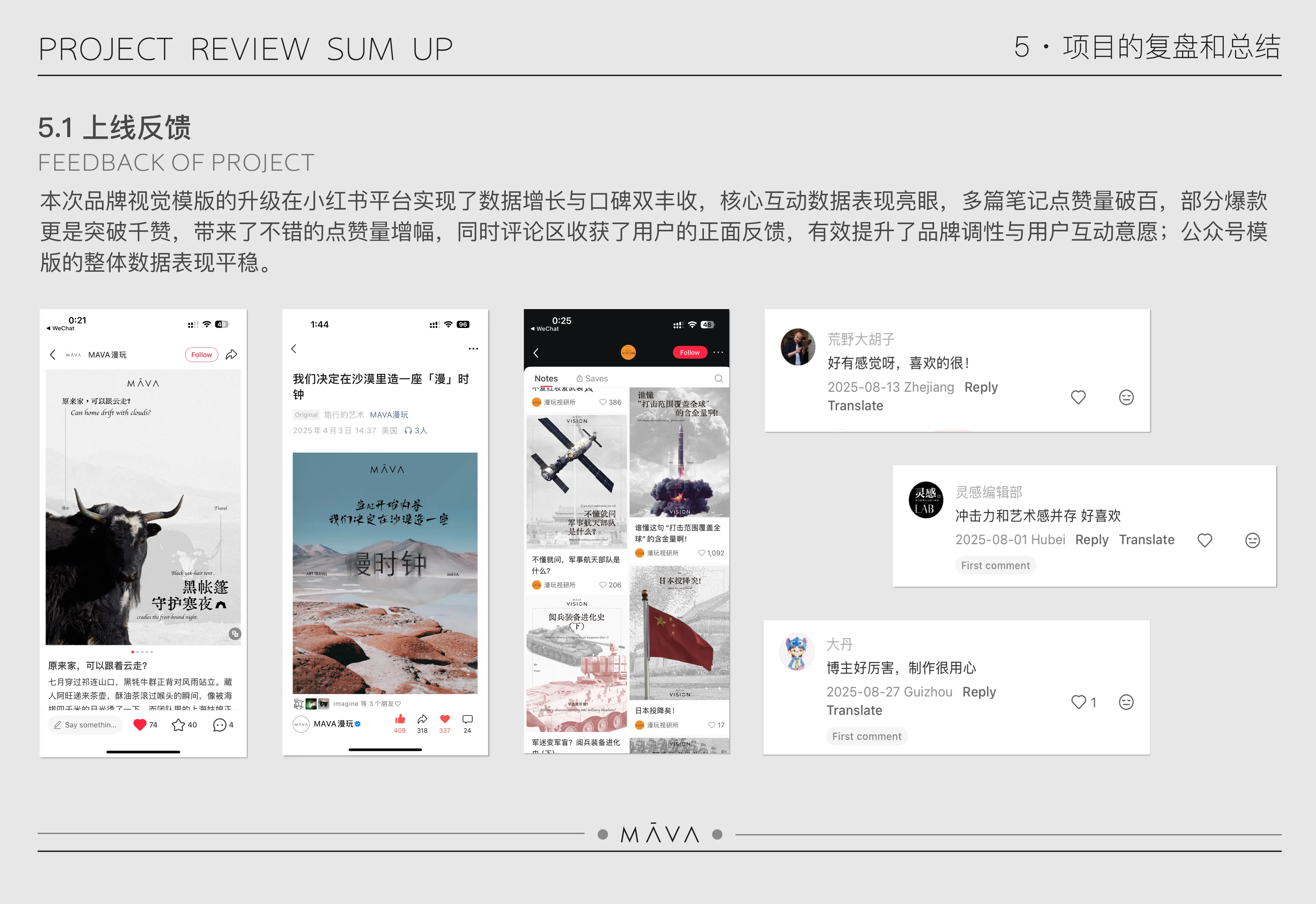Like the 灵感编辑部 comment
The width and height of the screenshot is (1316, 904).
pos(1204,540)
